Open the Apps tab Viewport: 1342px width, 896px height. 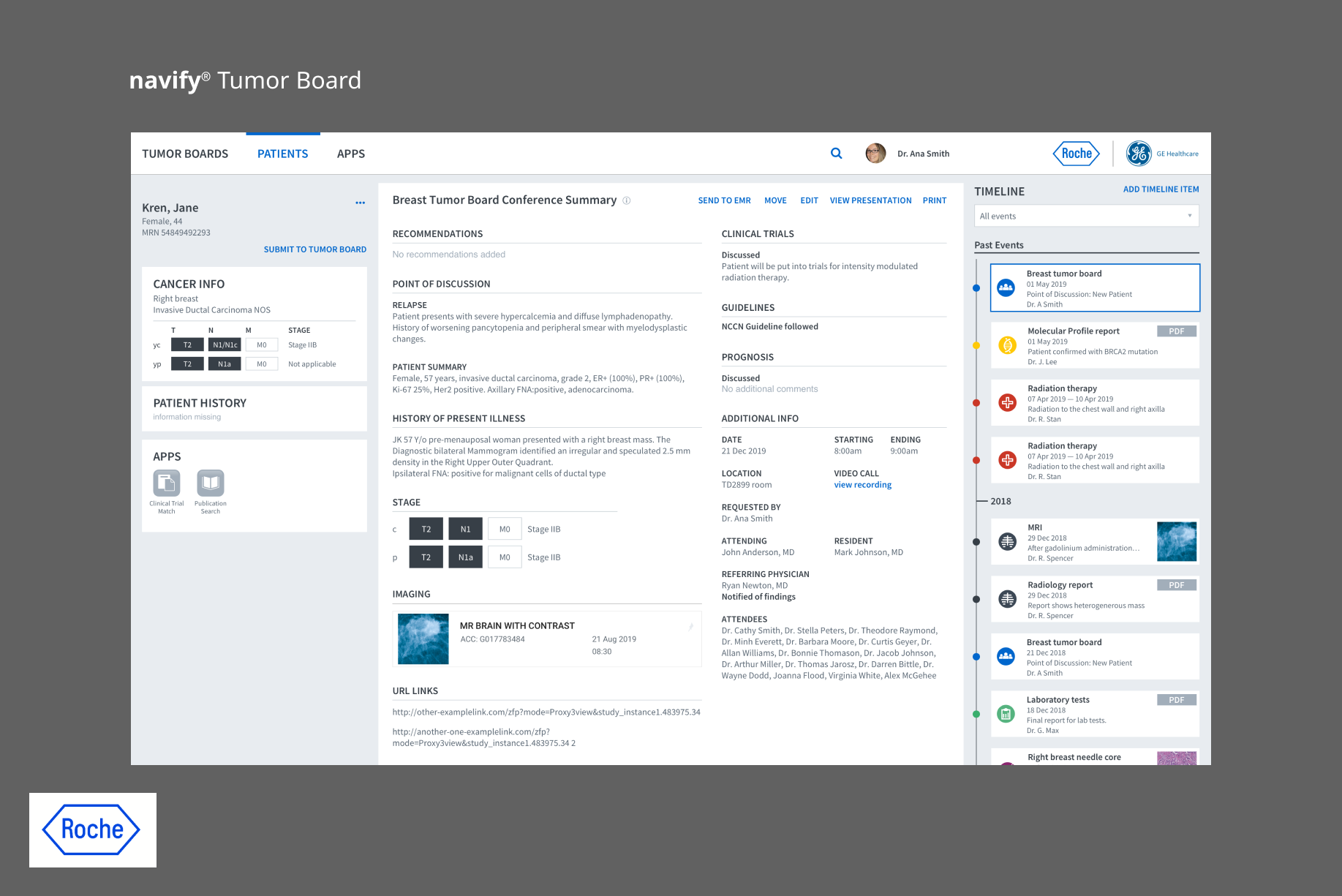pos(351,154)
